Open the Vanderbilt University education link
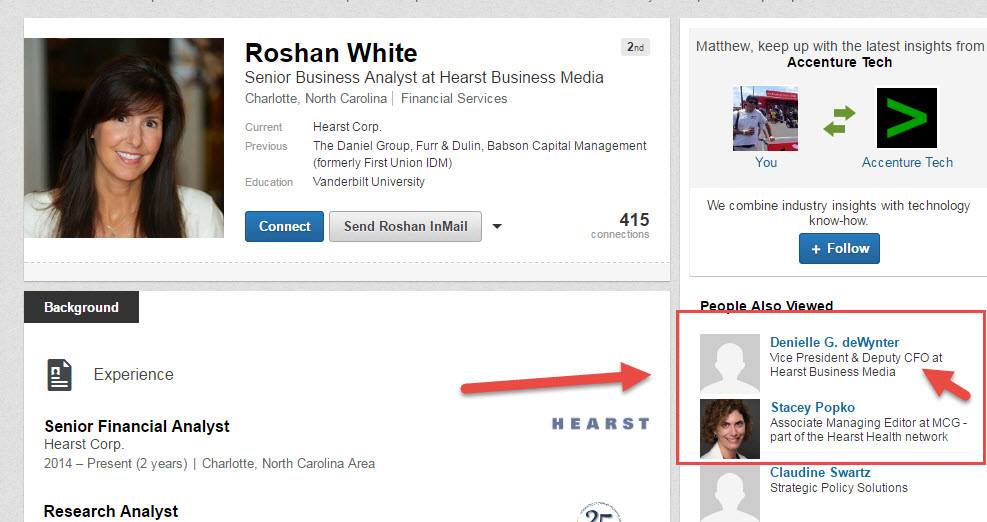The height and width of the screenshot is (522, 987). 368,182
